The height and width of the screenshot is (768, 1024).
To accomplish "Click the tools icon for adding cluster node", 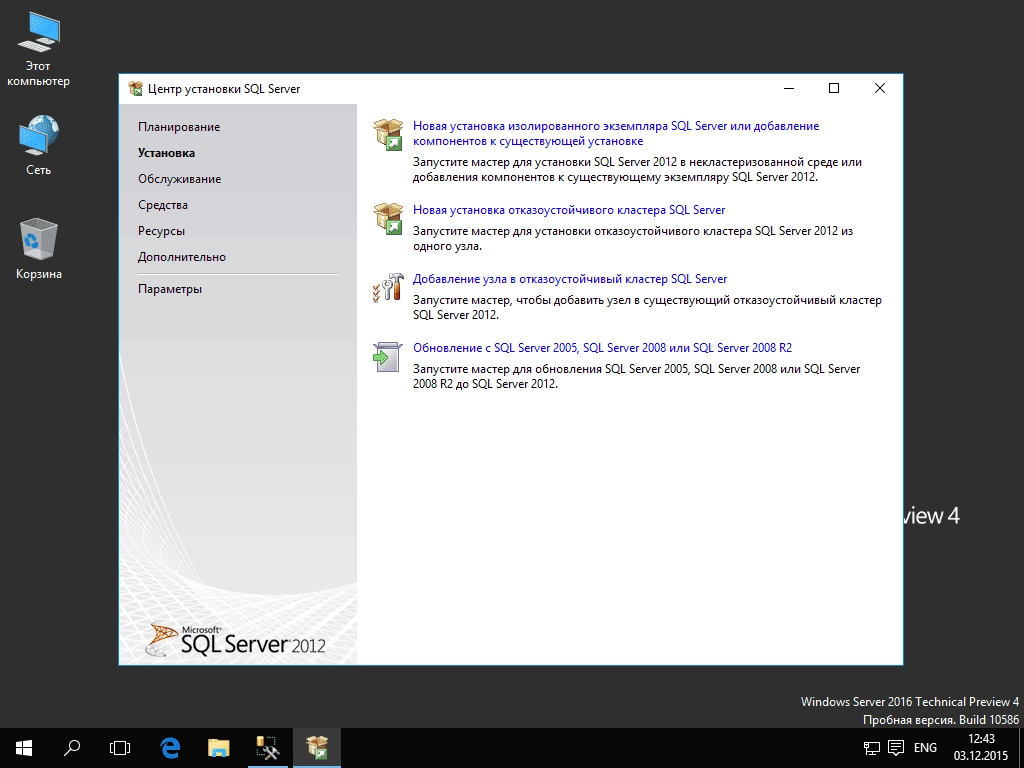I will click(x=388, y=287).
